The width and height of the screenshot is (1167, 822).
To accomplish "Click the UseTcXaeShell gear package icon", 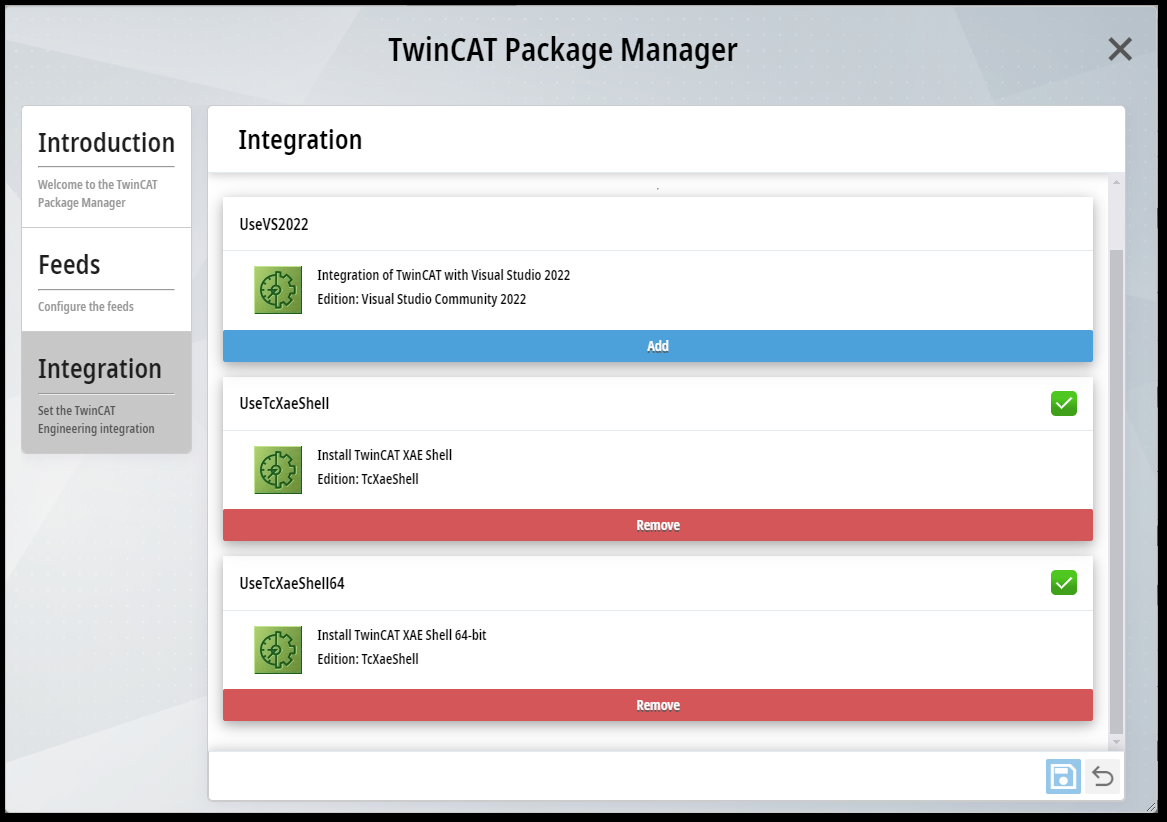I will pyautogui.click(x=278, y=470).
